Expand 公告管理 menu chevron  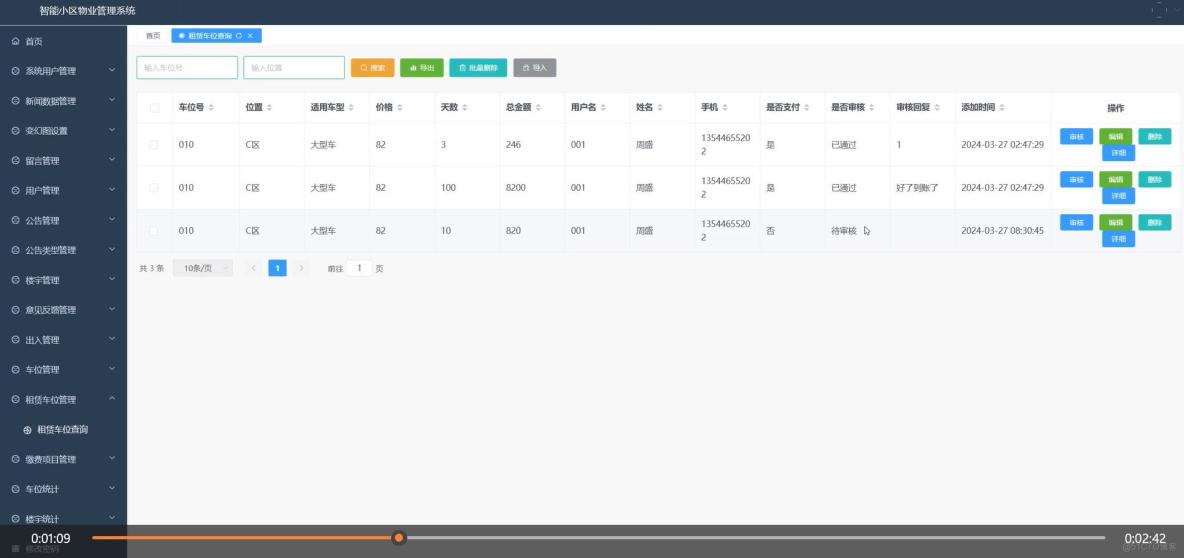click(x=112, y=220)
